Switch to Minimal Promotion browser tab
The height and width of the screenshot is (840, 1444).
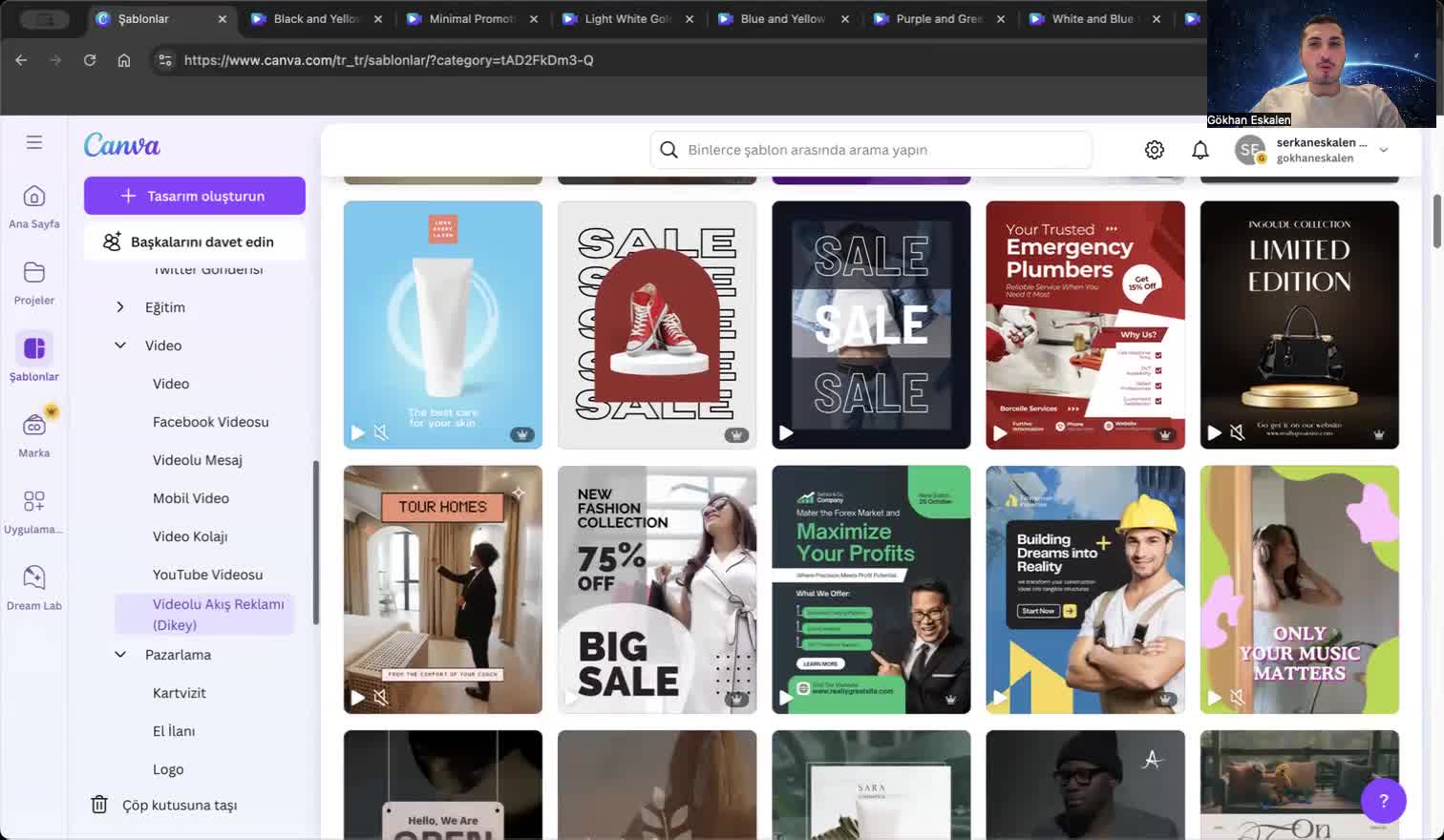click(x=472, y=19)
